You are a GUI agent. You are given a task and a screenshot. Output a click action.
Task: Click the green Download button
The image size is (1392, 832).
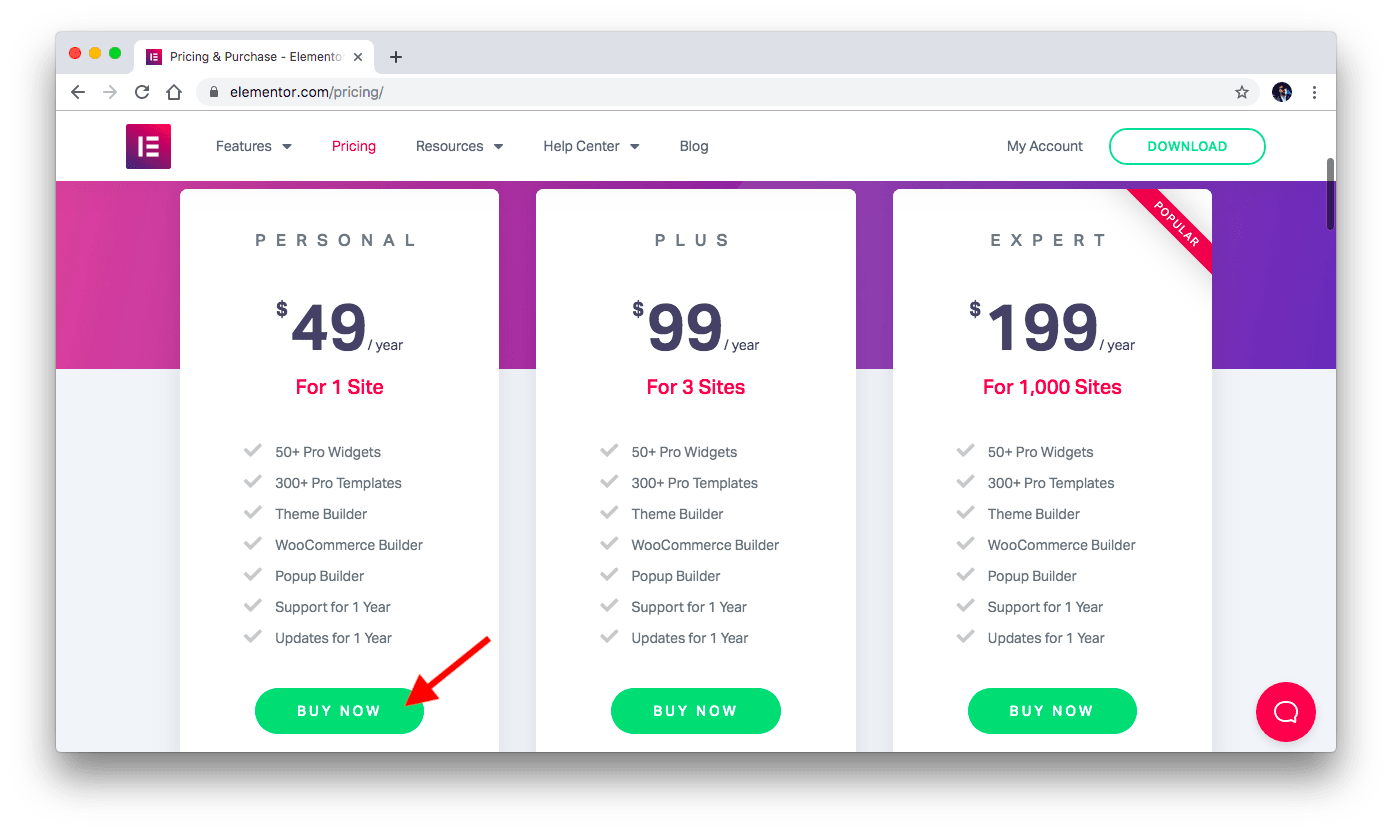[1187, 146]
